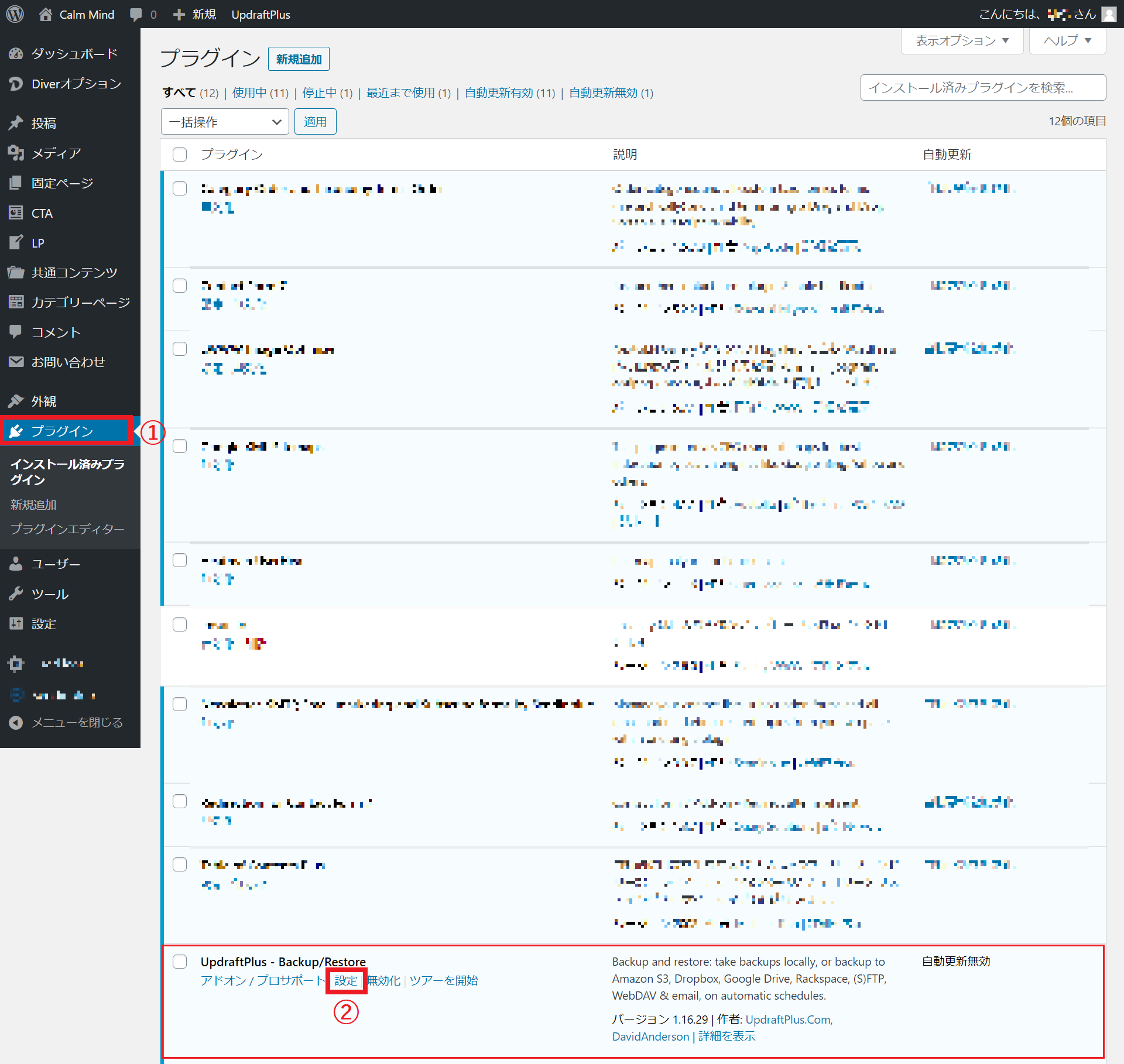Click the ダッシュボード gauge icon
1124x1064 pixels.
[16, 54]
